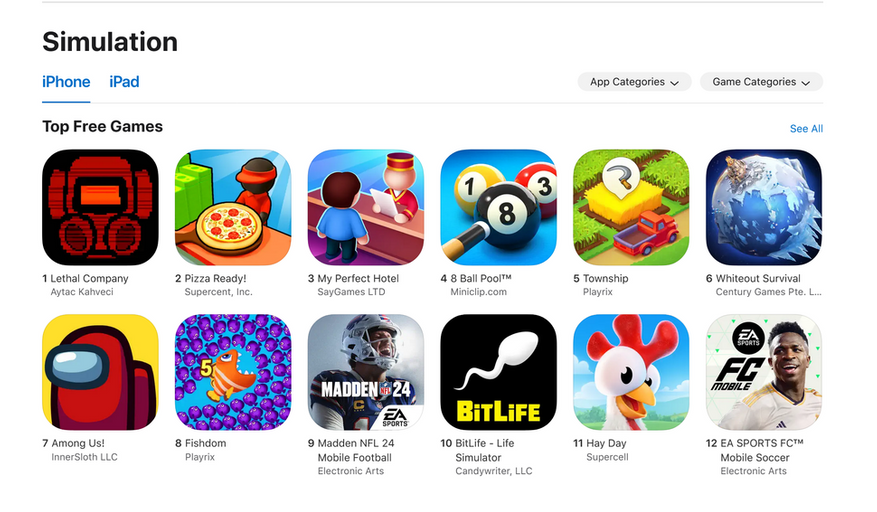This screenshot has height=512, width=877.
Task: Switch to the iPad tab
Action: (124, 82)
